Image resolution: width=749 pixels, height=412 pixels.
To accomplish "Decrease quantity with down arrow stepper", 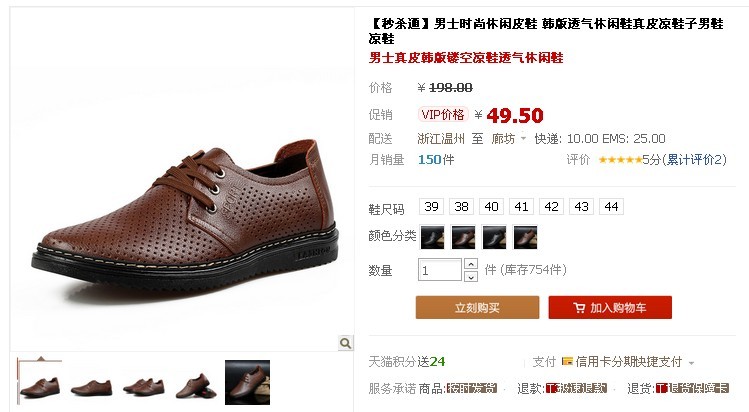I will tap(471, 276).
